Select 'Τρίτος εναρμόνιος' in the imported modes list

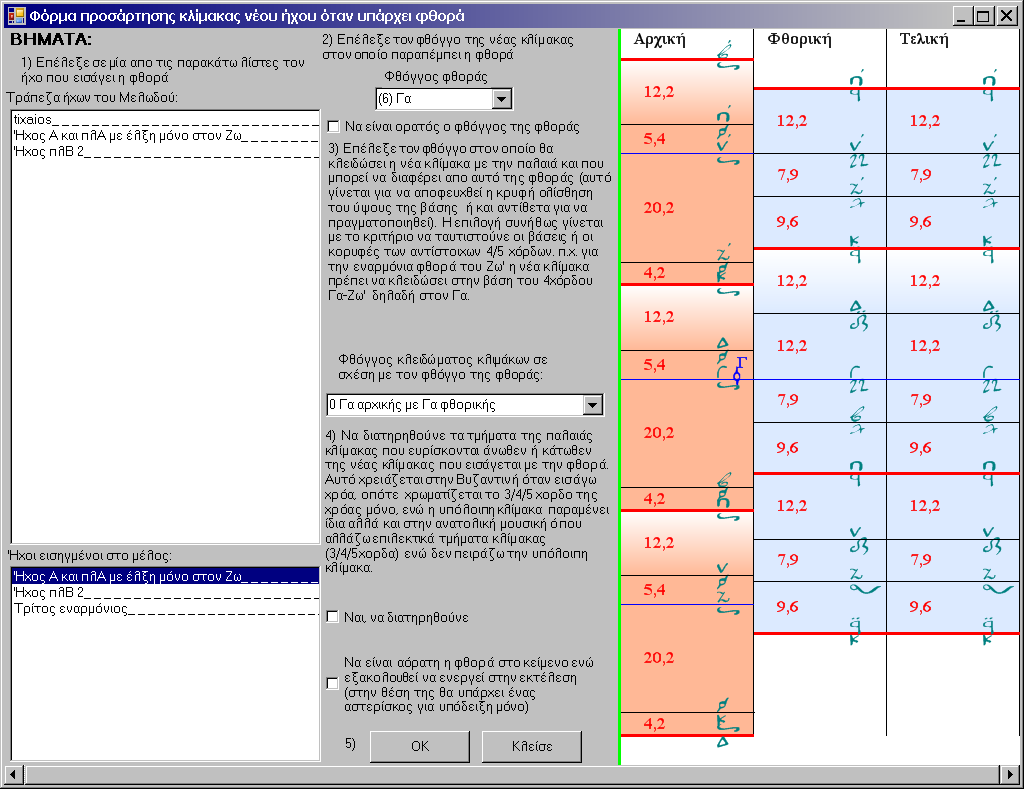[x=71, y=609]
